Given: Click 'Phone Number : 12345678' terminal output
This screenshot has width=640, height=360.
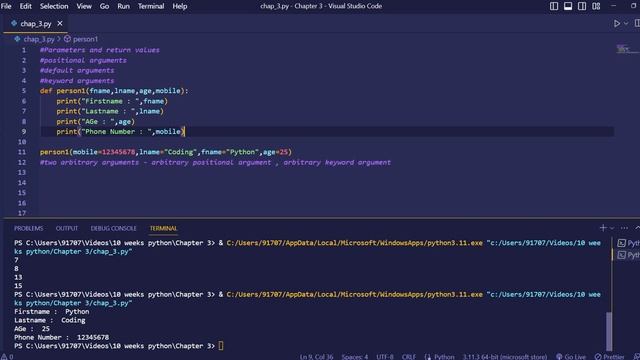Looking at the screenshot, I should pyautogui.click(x=61, y=338).
